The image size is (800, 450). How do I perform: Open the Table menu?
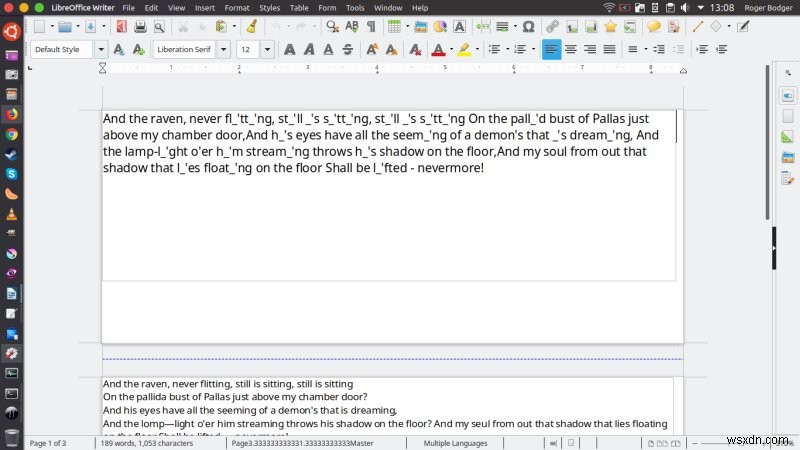click(298, 7)
